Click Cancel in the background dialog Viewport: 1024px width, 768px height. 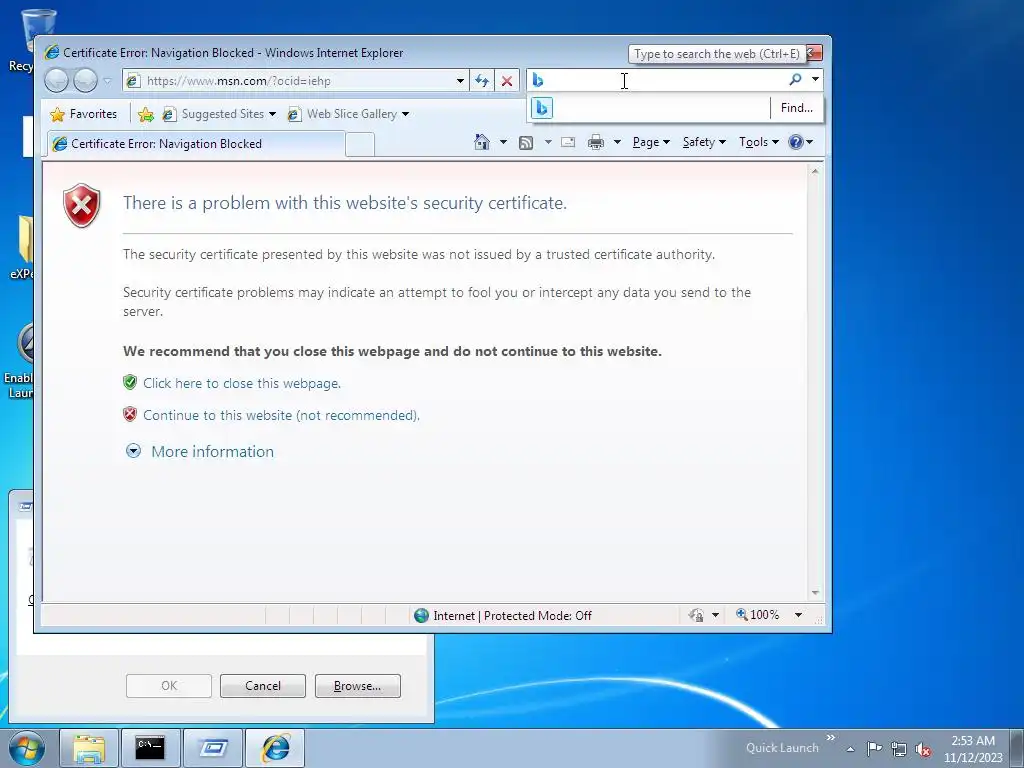[263, 686]
